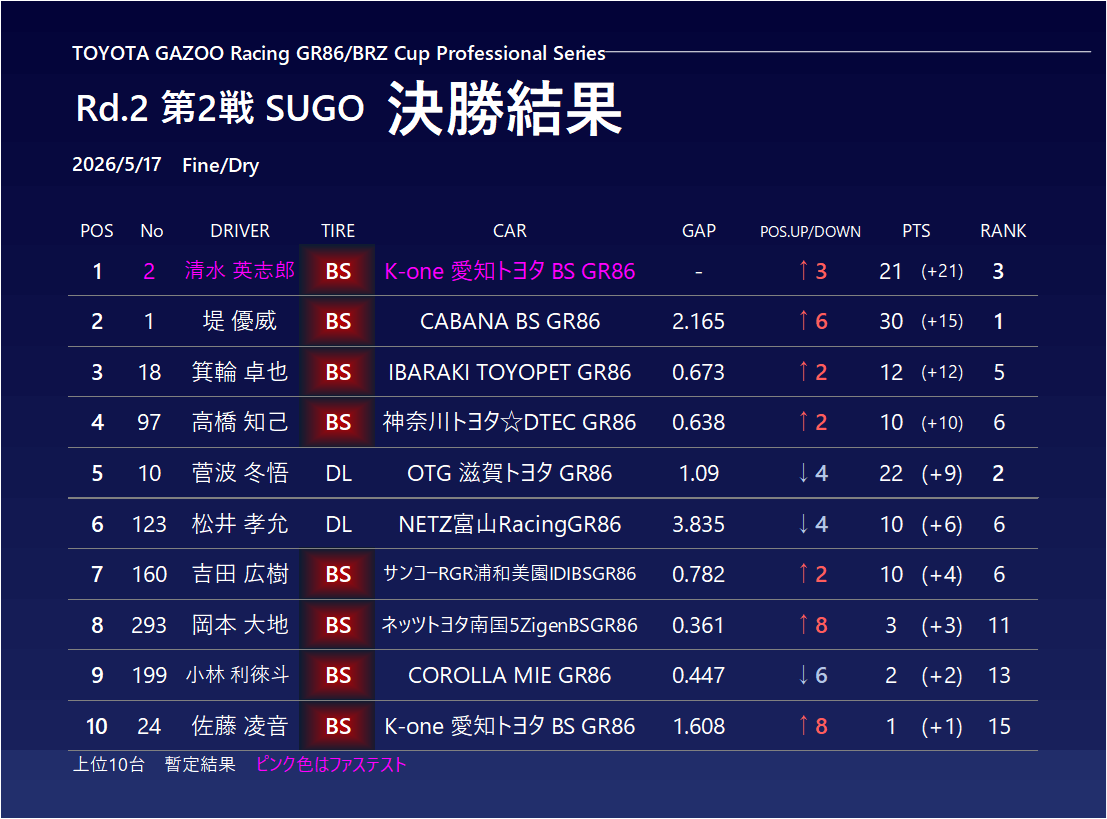
Task: Select driver name 高橋 知己
Action: click(x=240, y=422)
